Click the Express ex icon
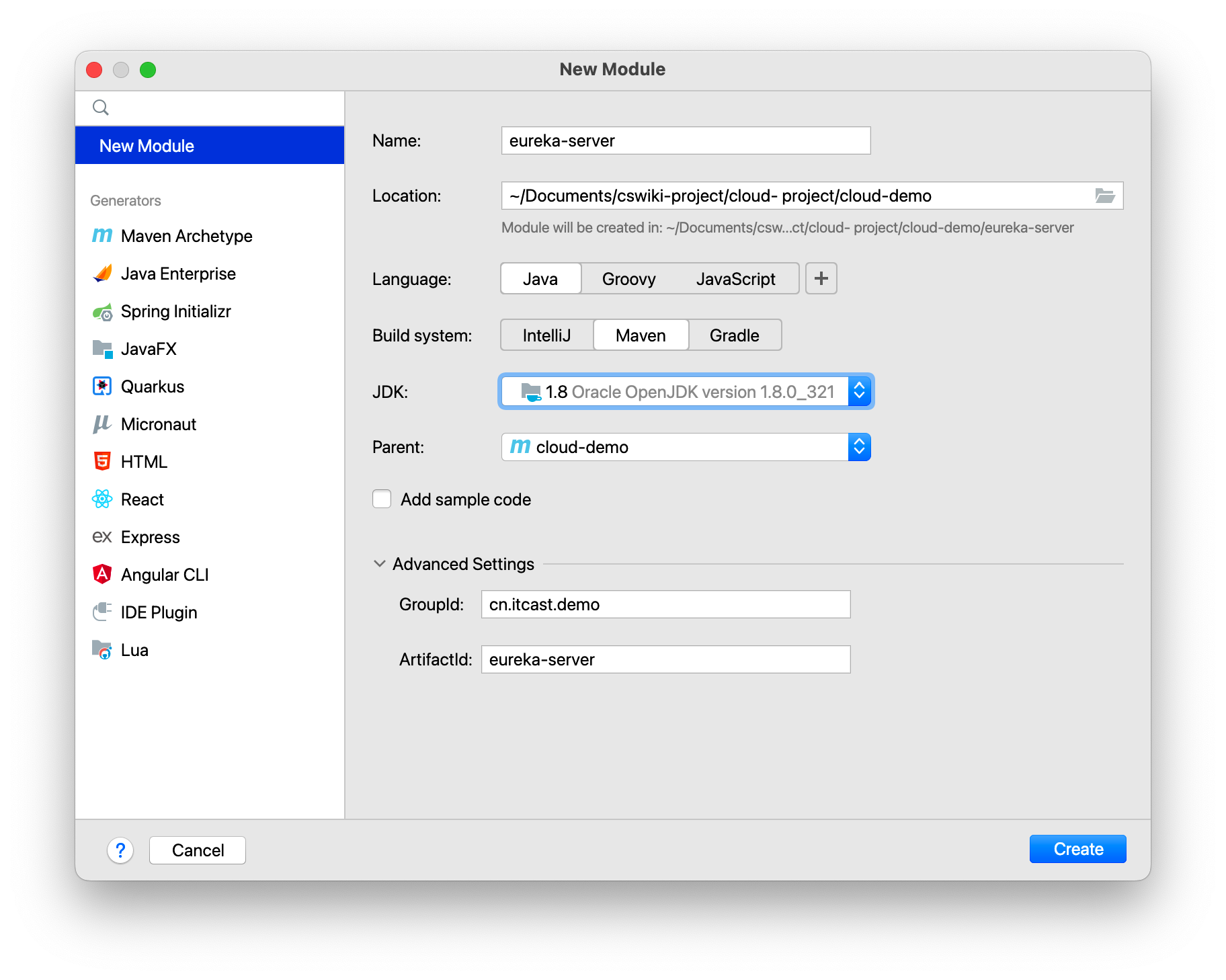Screen dimensions: 1226x980 tap(102, 537)
